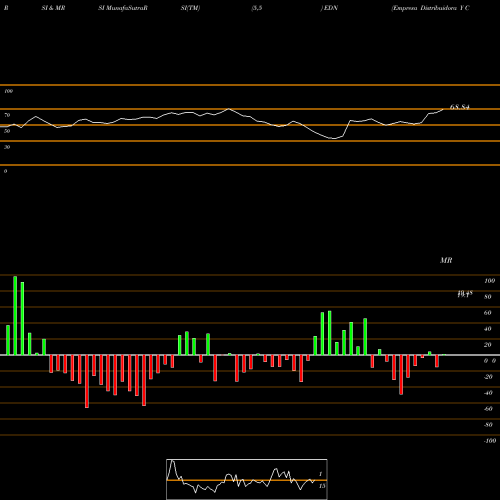The height and width of the screenshot is (500, 500).
Task: Click the MR axis label '40'
Action: tap(488, 329)
